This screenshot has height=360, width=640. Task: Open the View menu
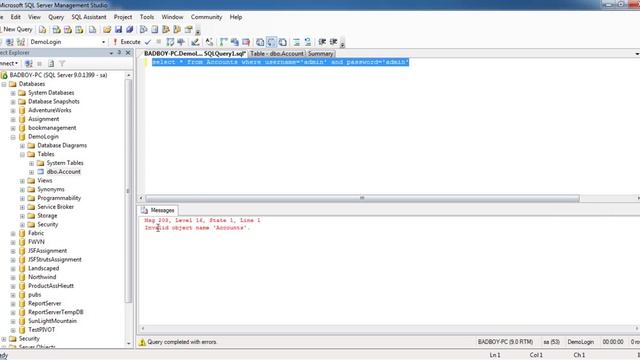tap(34, 17)
